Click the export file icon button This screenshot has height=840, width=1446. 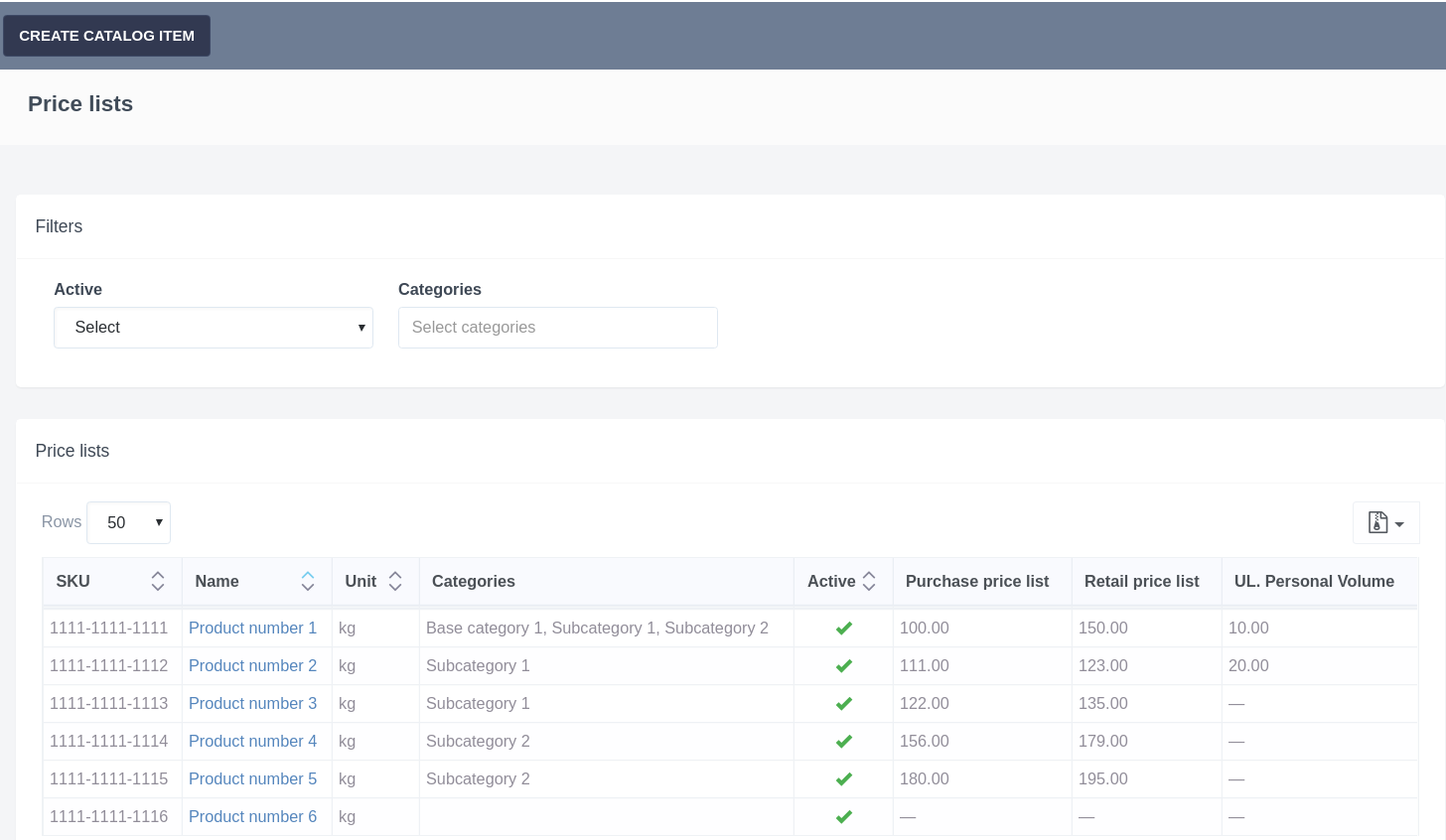(x=1384, y=522)
